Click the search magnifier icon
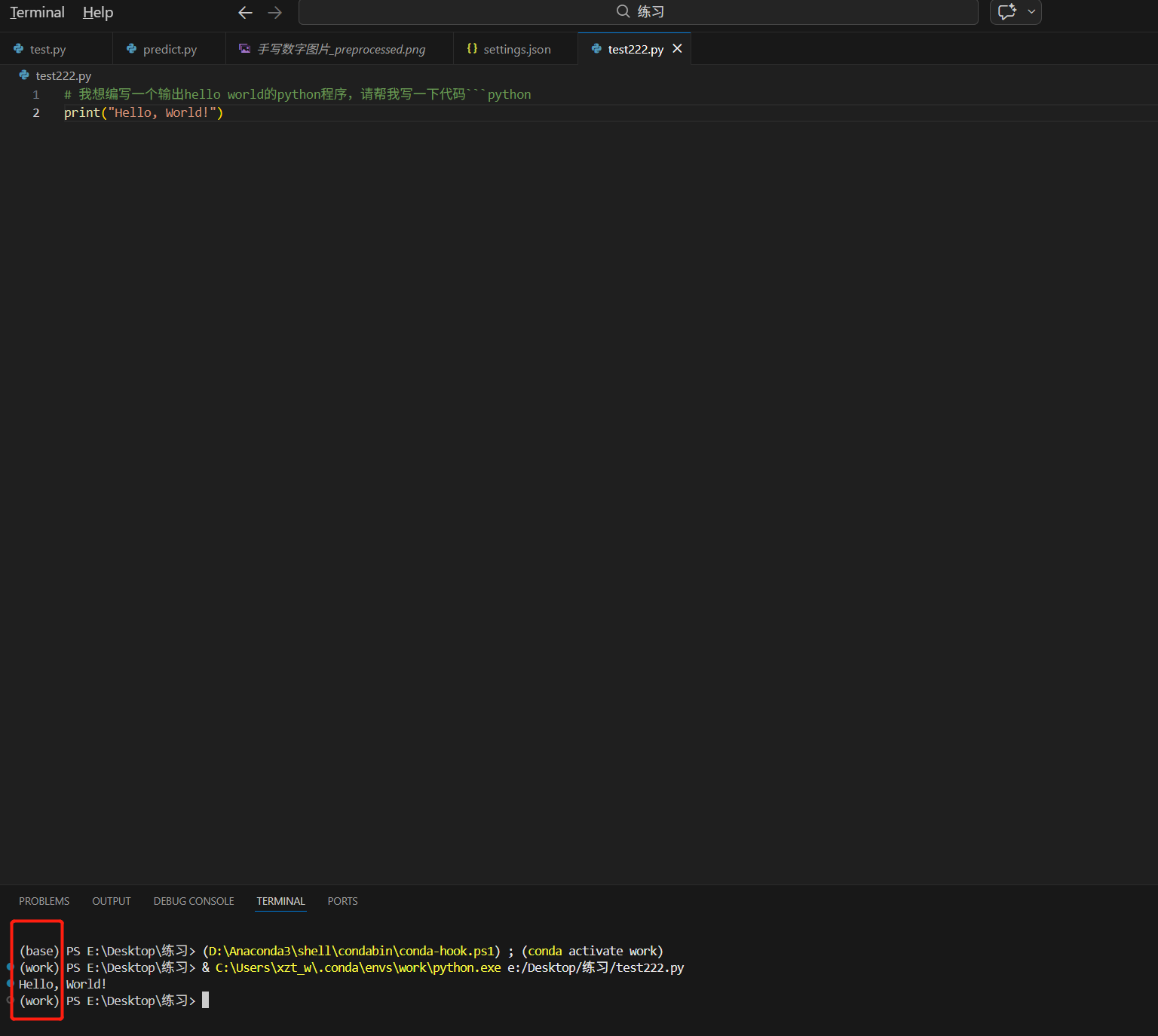 click(623, 11)
